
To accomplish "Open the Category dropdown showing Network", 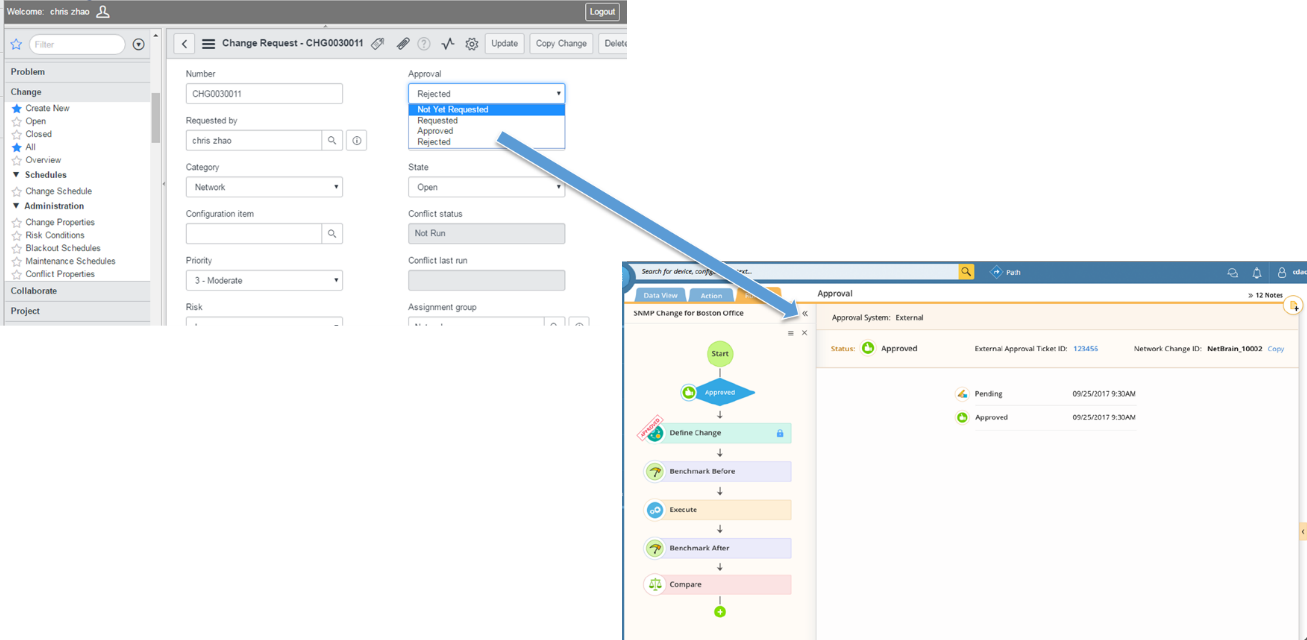I will [x=264, y=187].
